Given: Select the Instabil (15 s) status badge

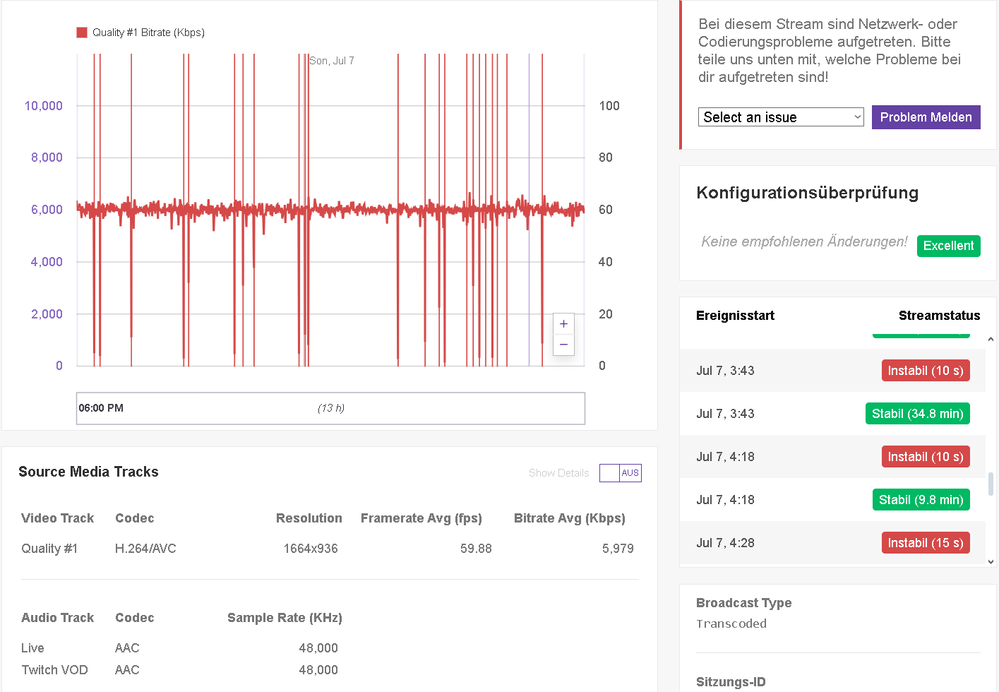Looking at the screenshot, I should pyautogui.click(x=925, y=543).
